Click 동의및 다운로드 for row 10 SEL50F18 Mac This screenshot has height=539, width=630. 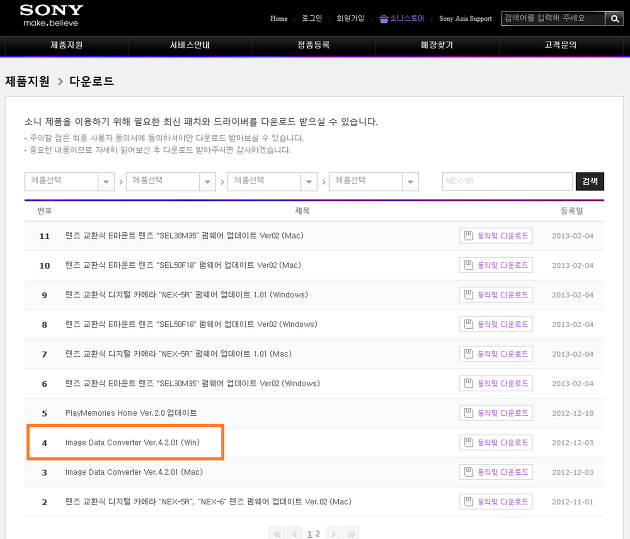pos(496,265)
